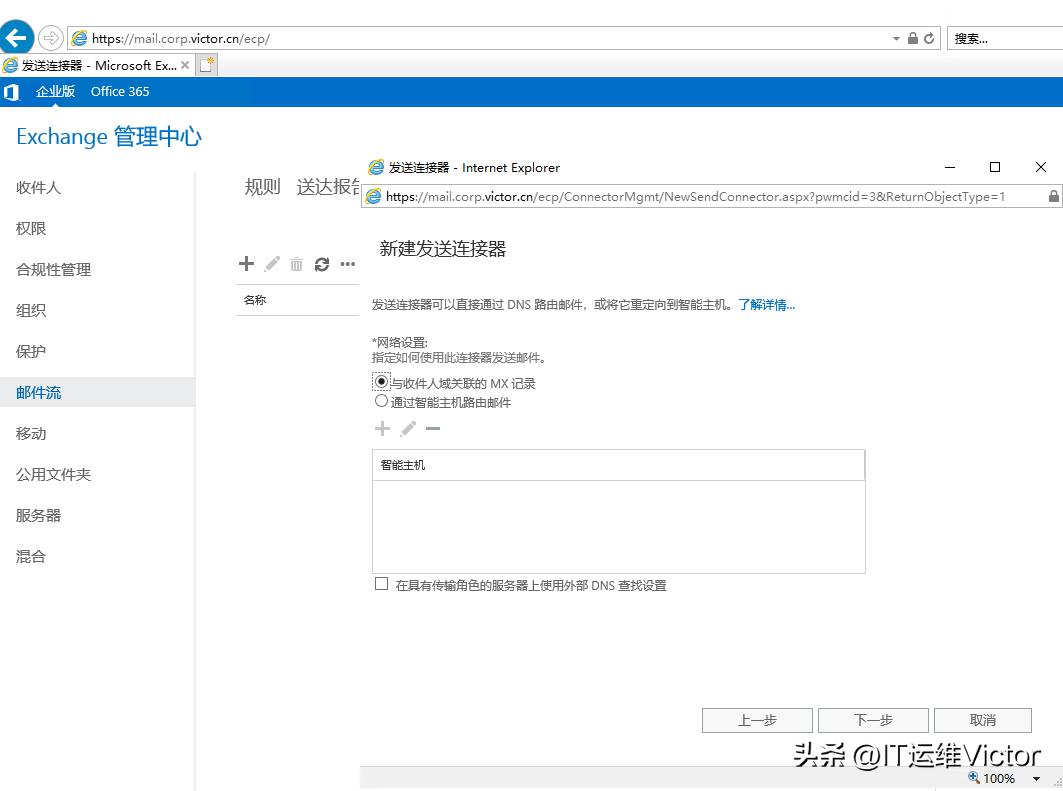Enable 在具有传输角色的服务器上使用外部 DNS 查找设置
Image resolution: width=1063 pixels, height=791 pixels.
point(381,584)
